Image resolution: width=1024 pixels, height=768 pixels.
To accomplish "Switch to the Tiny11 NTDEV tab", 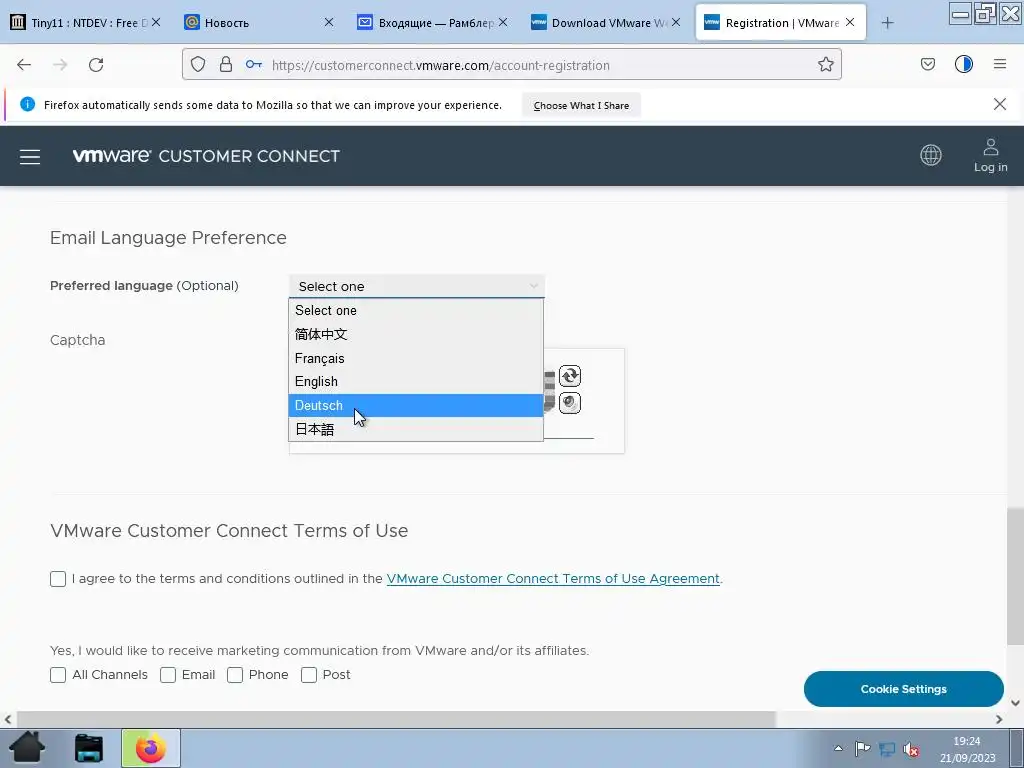I will coord(85,23).
